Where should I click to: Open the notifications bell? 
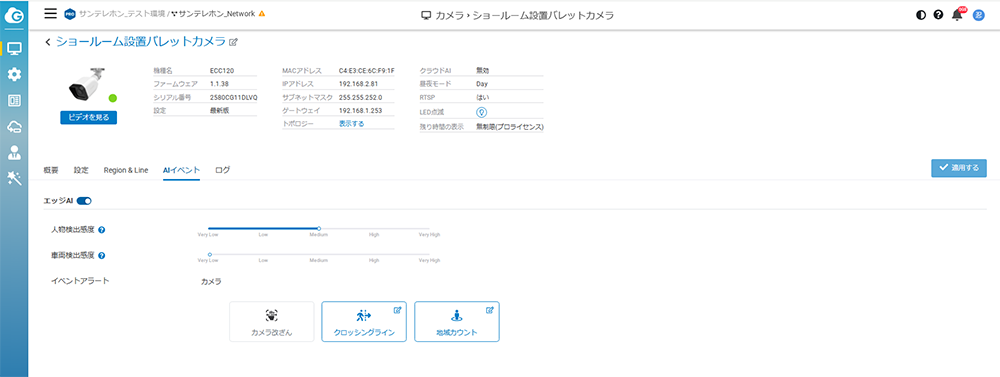pyautogui.click(x=957, y=15)
